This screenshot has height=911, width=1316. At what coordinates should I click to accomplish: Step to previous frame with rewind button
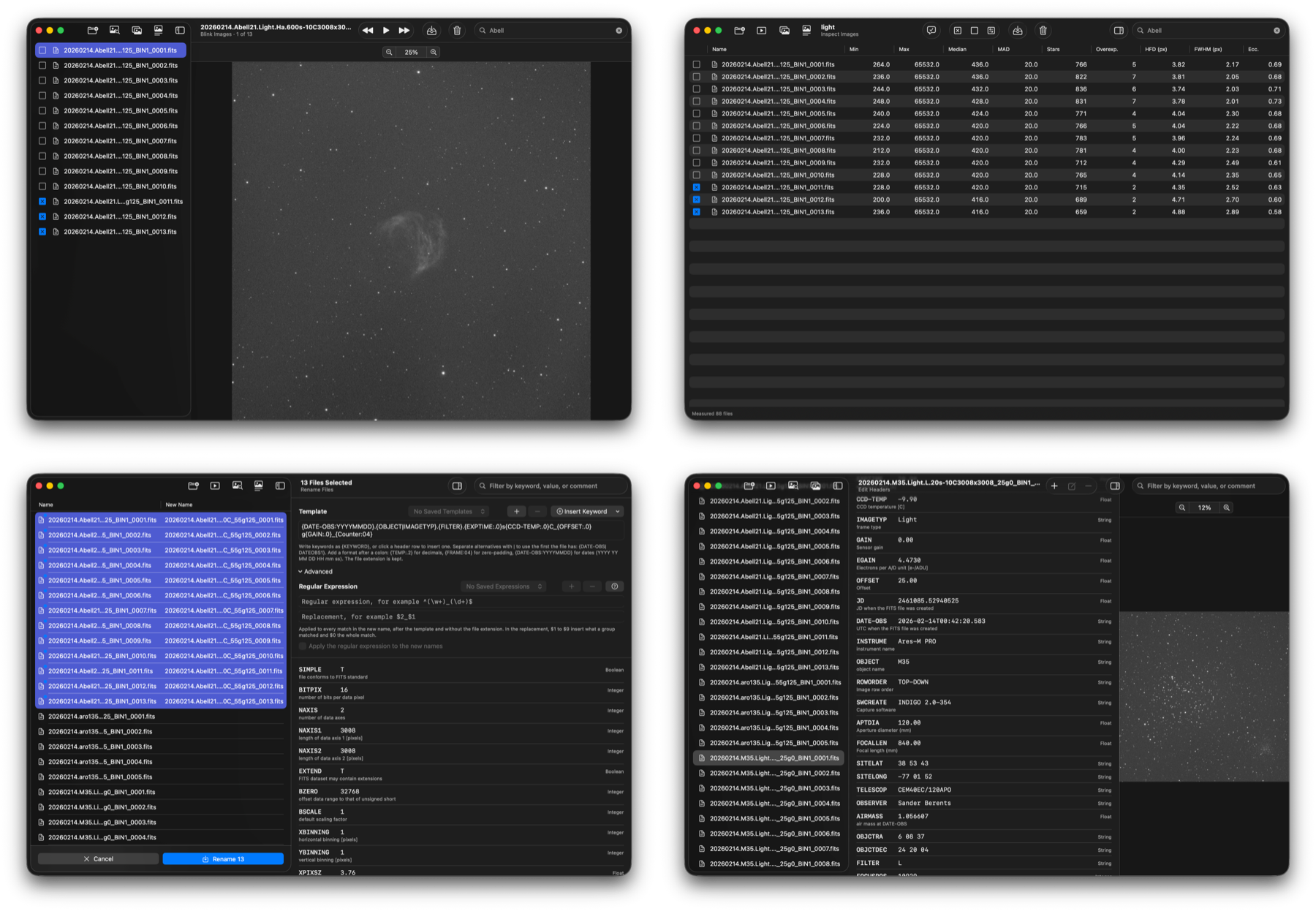(368, 31)
